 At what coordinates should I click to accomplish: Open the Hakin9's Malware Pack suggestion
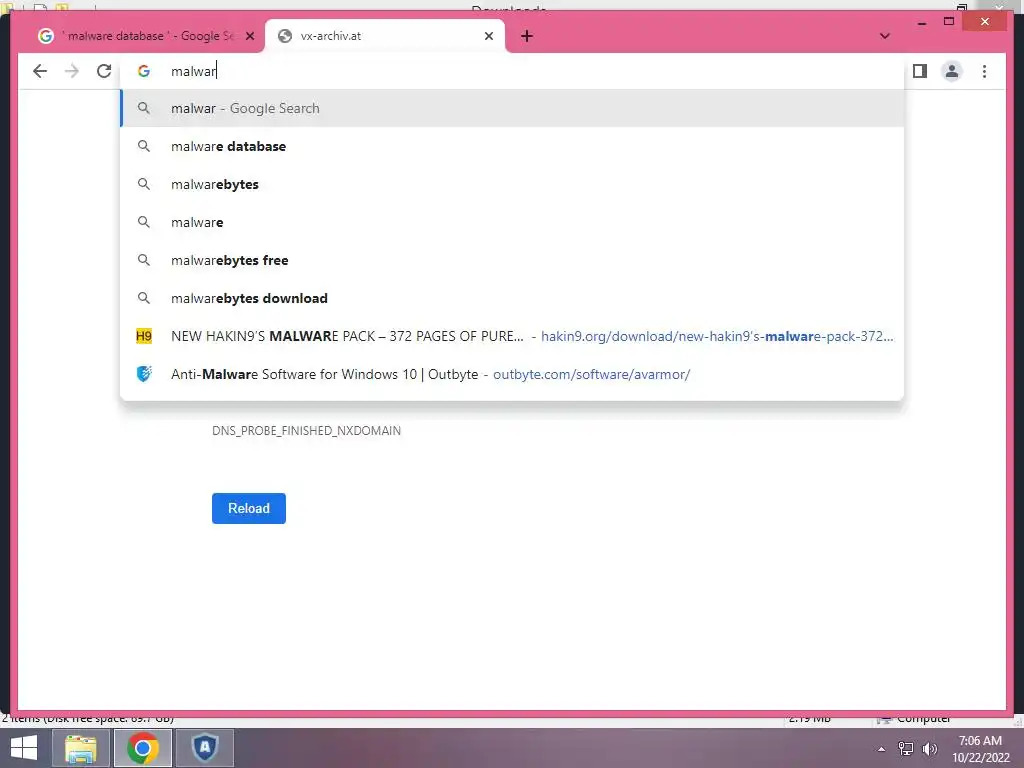pyautogui.click(x=512, y=336)
